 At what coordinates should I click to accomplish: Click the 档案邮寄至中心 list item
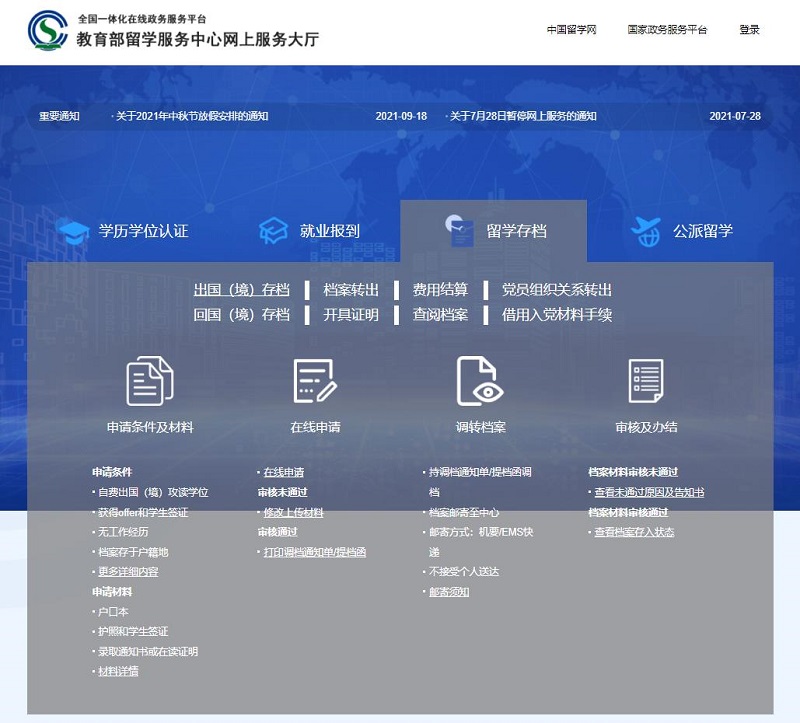(464, 512)
